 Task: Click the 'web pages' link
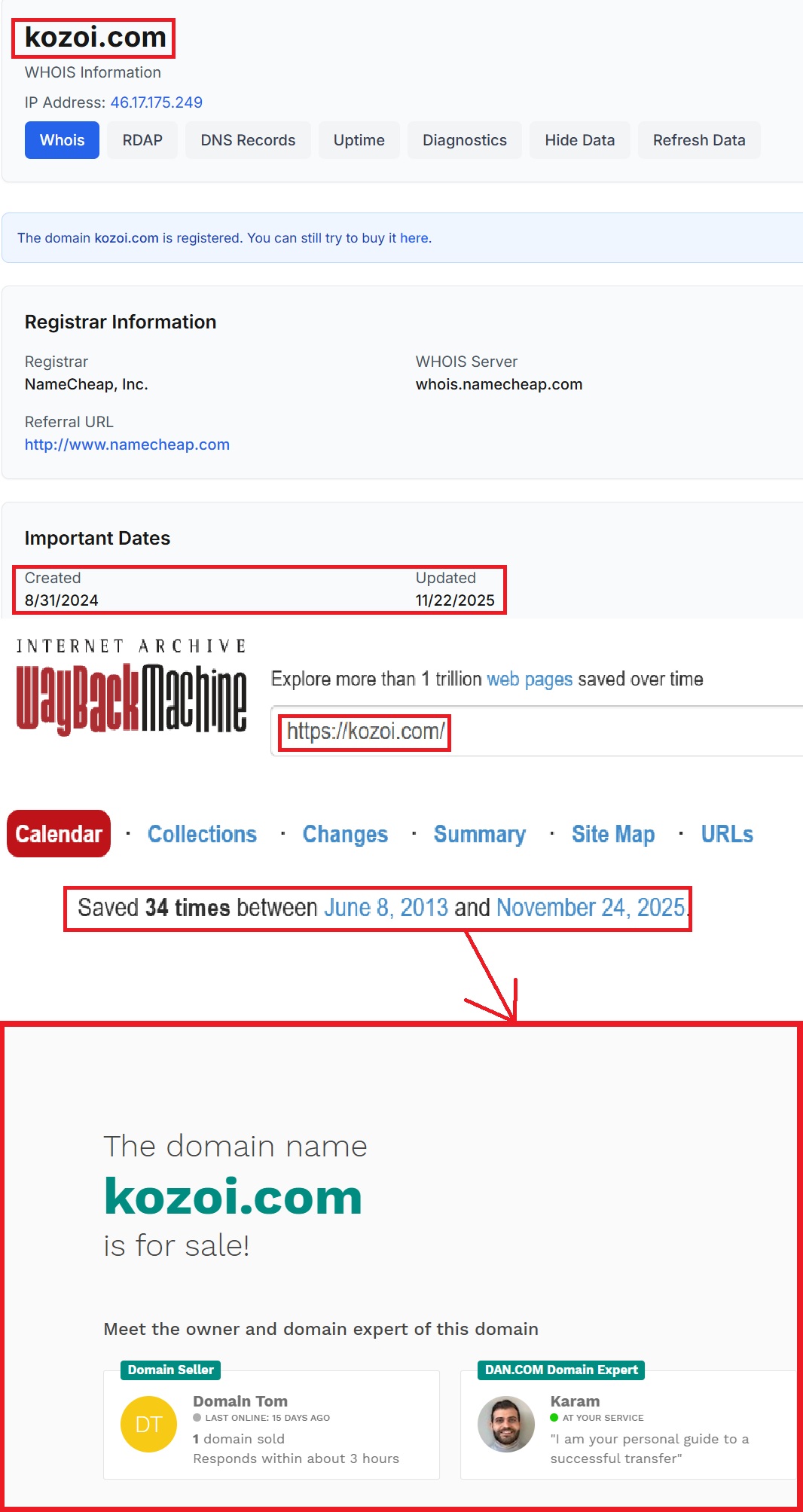point(530,679)
